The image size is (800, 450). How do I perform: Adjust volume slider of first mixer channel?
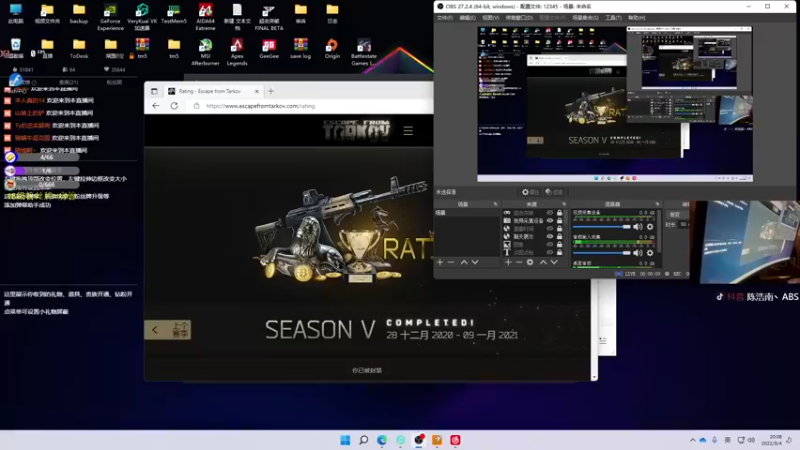tap(602, 227)
